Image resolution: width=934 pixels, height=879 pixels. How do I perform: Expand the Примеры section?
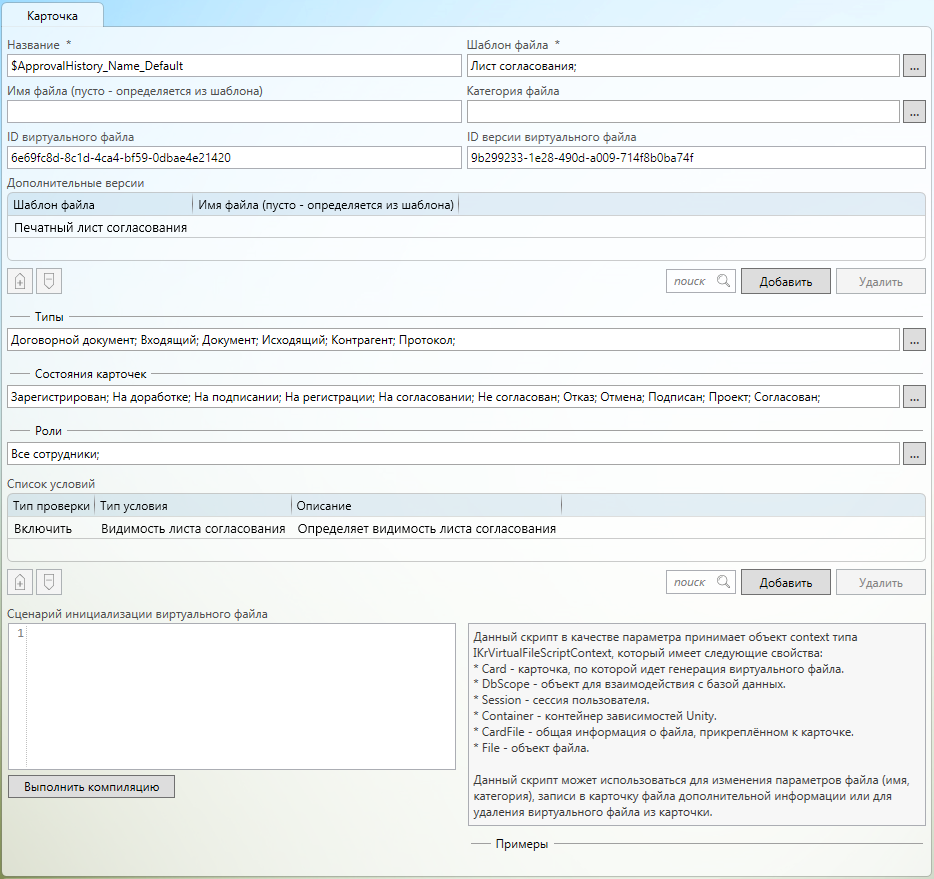pos(522,845)
